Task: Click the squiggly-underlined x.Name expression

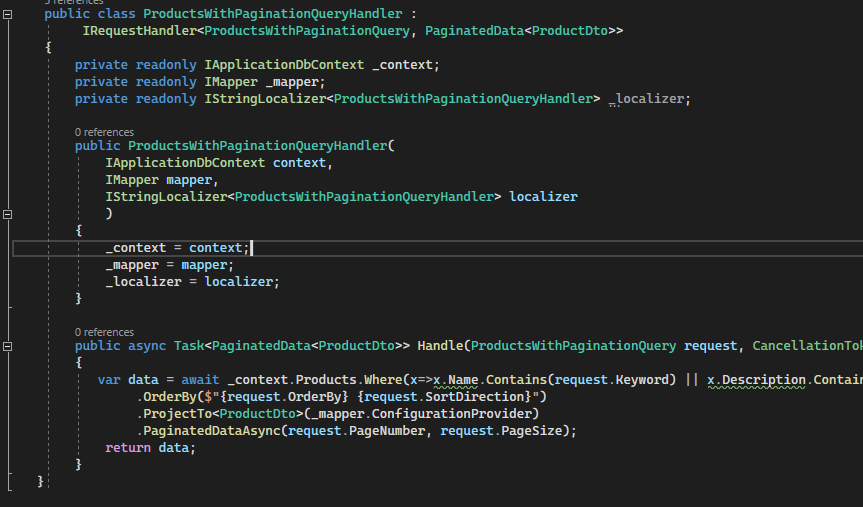Action: click(456, 380)
